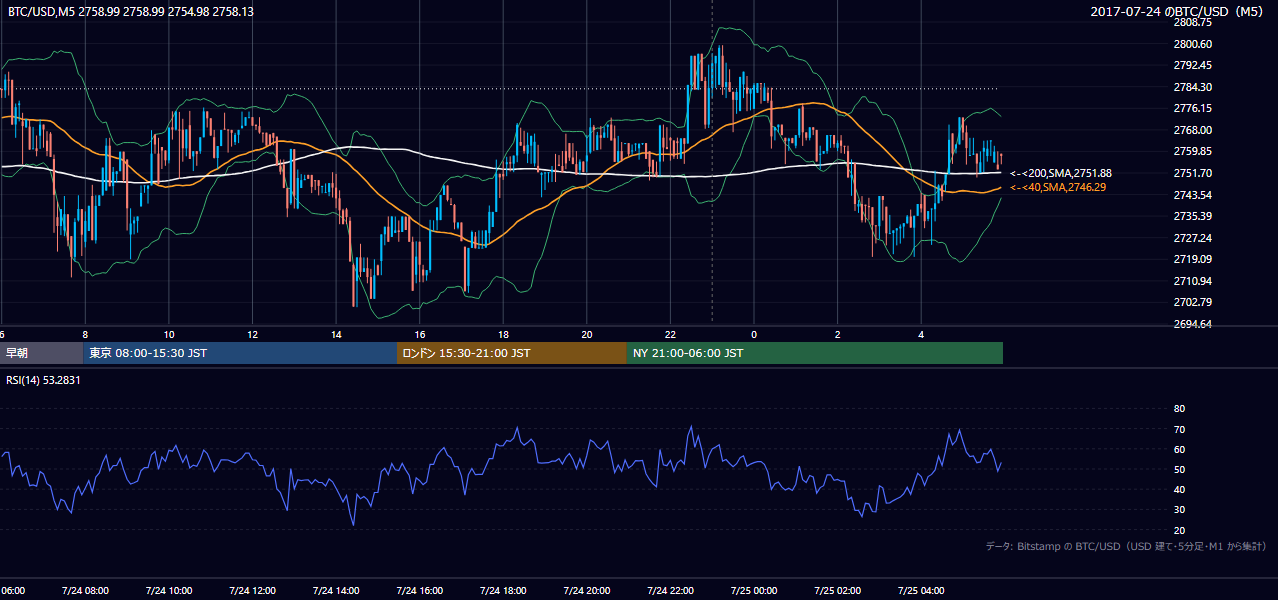The height and width of the screenshot is (600, 1278).
Task: Select the NY 21:00-06:00 JST session bar
Action: (x=815, y=353)
